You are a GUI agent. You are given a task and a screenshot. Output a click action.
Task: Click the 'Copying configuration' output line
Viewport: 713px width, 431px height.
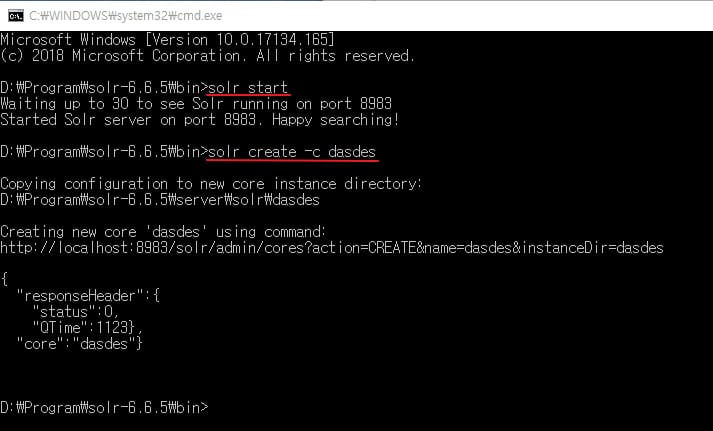point(211,183)
